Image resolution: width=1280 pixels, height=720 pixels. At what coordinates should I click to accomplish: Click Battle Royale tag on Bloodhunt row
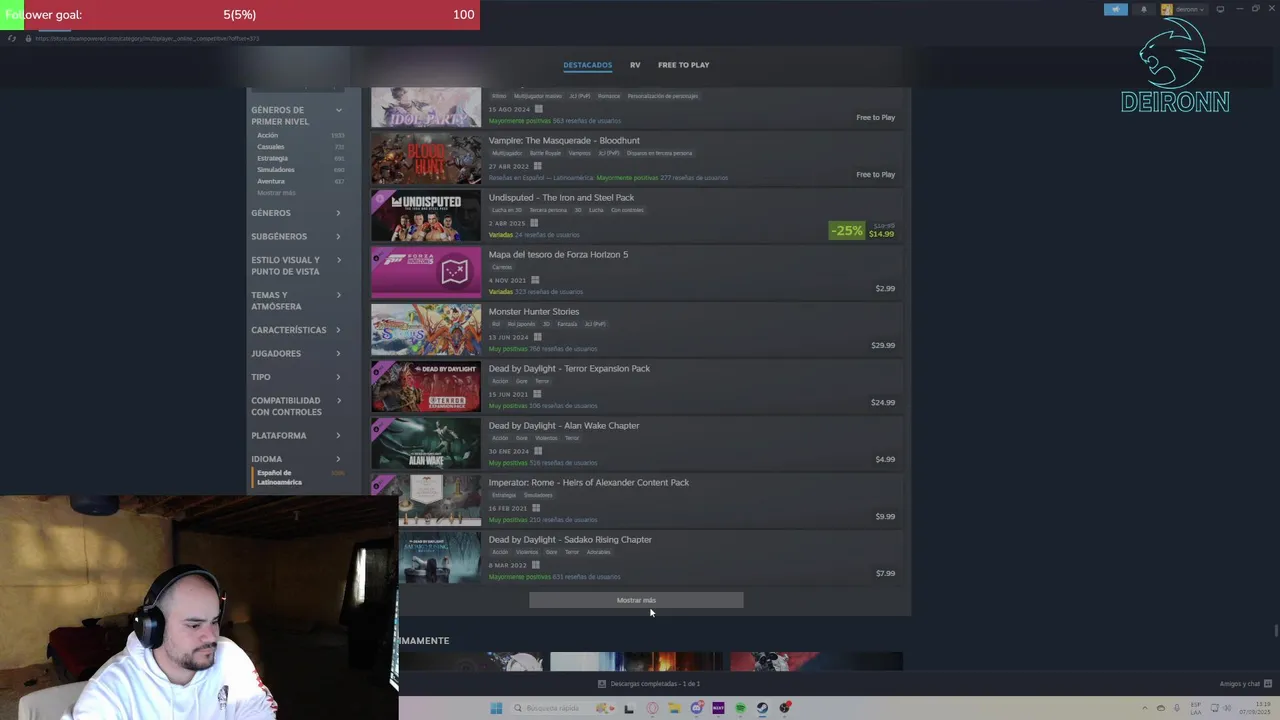(546, 153)
